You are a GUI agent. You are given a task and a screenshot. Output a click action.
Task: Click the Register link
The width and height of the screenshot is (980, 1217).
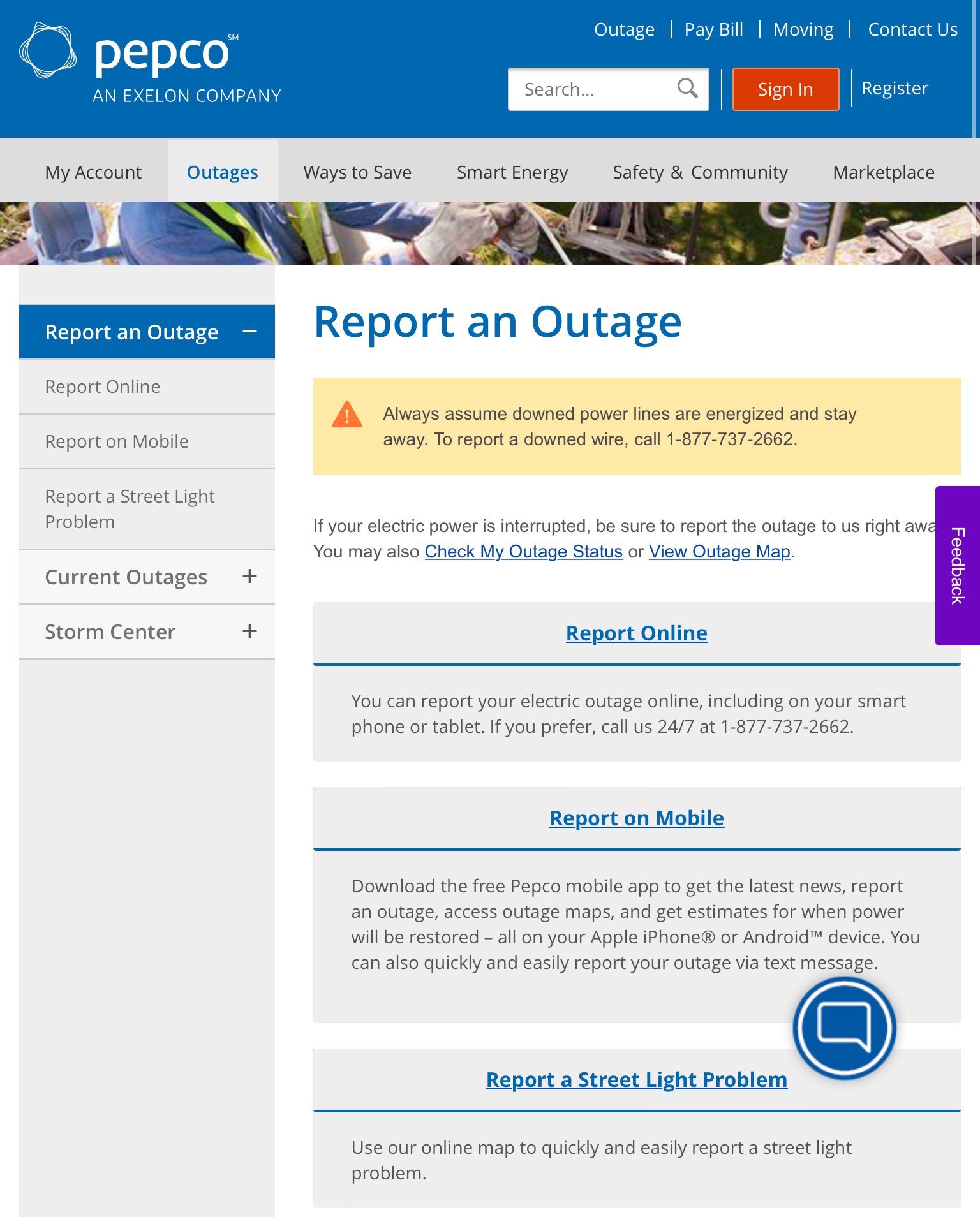(895, 88)
